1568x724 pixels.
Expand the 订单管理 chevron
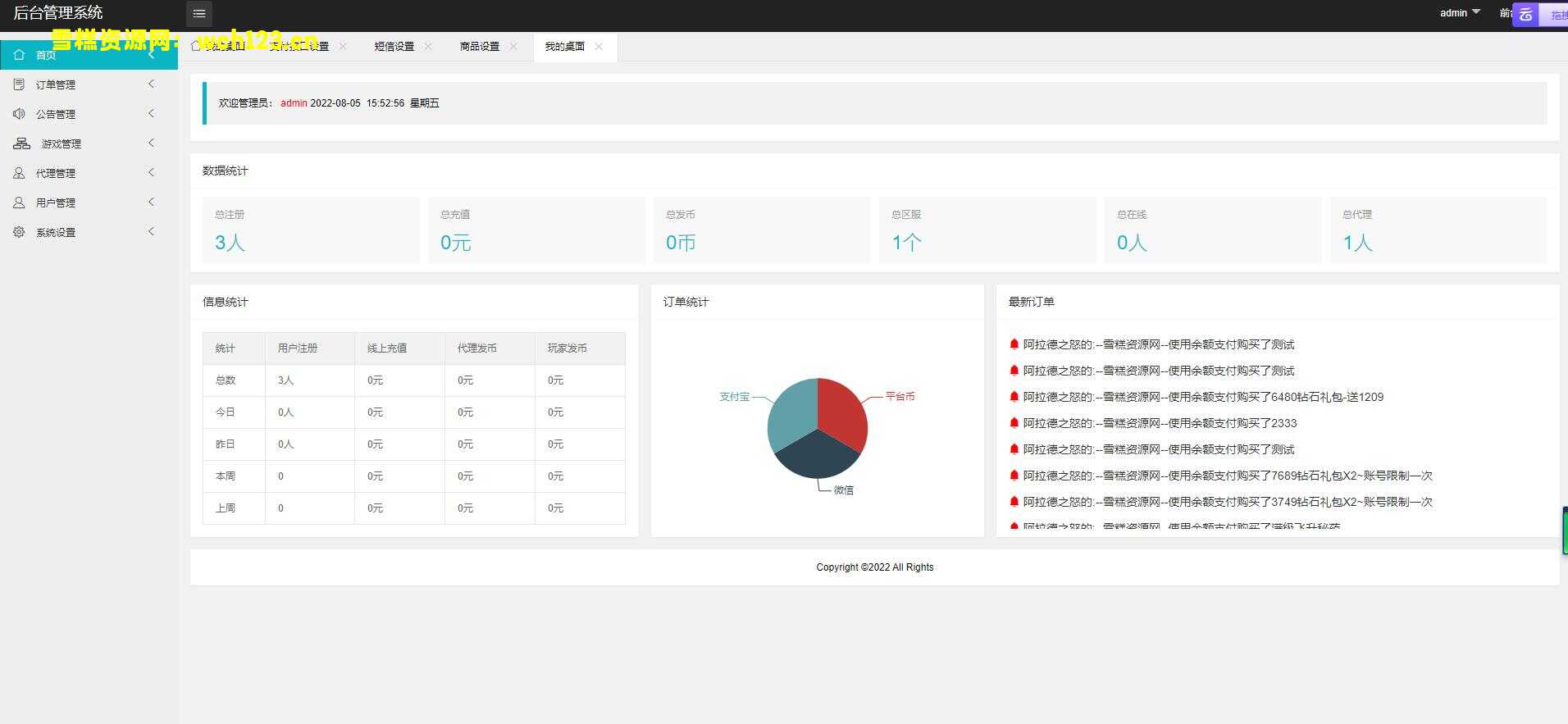(x=151, y=84)
